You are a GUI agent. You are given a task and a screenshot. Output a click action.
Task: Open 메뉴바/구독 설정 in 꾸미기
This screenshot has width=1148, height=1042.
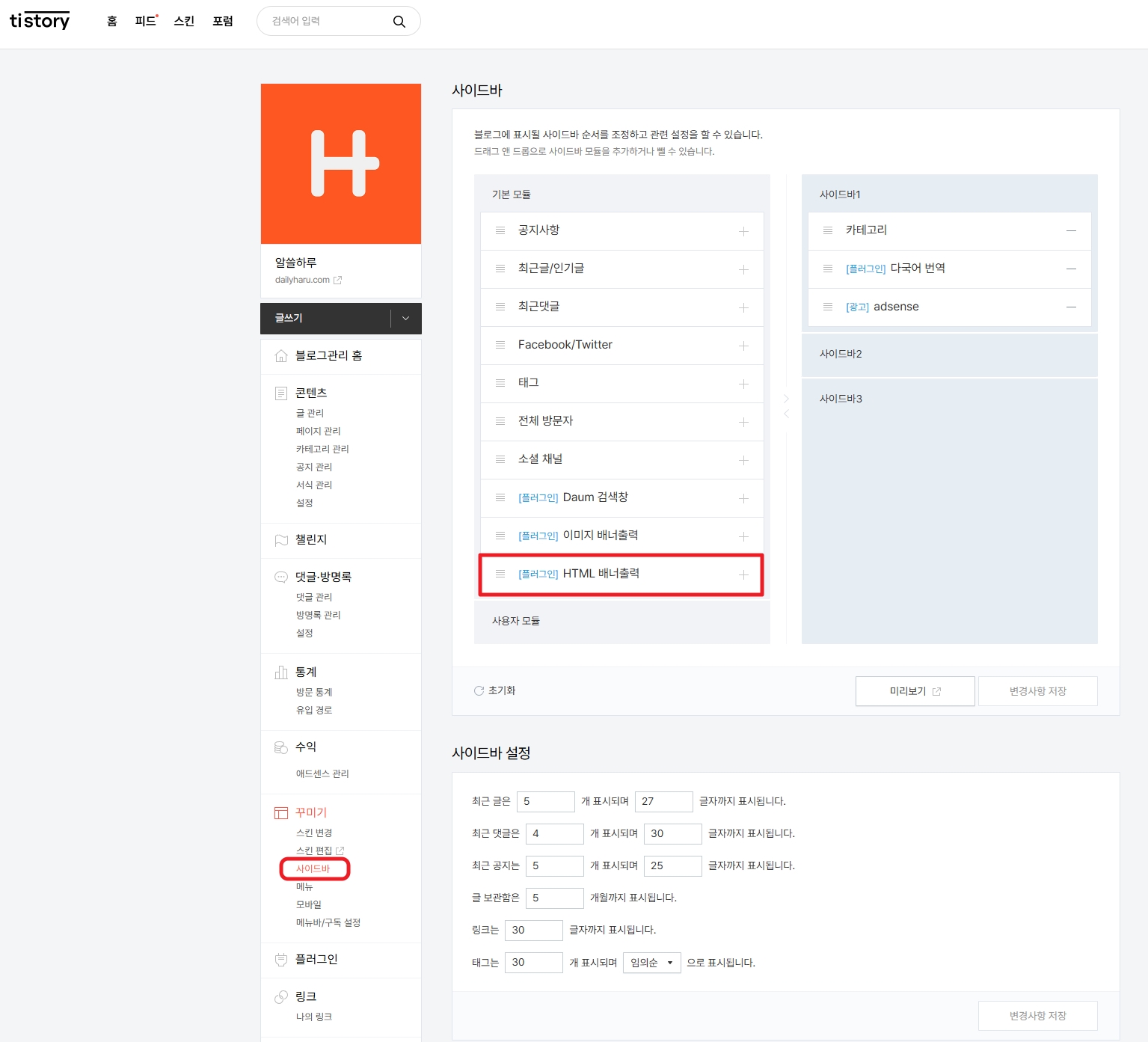coord(328,923)
